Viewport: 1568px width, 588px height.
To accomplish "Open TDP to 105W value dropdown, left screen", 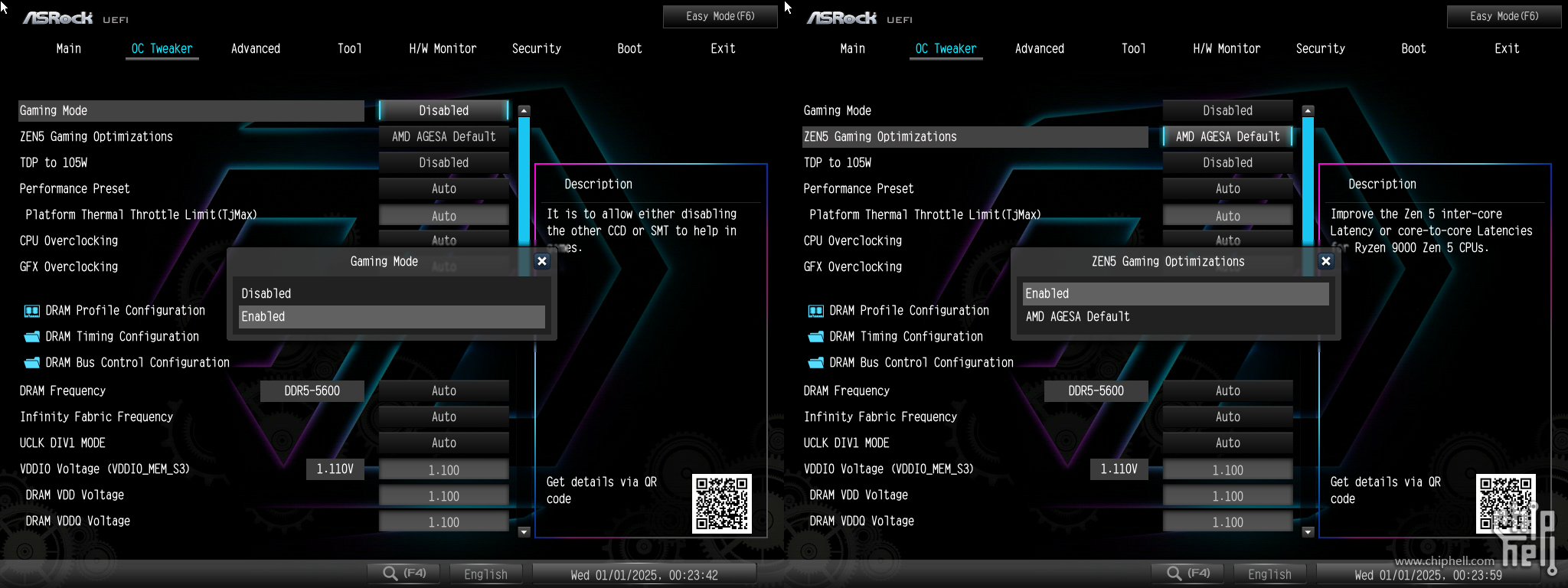I will point(443,162).
